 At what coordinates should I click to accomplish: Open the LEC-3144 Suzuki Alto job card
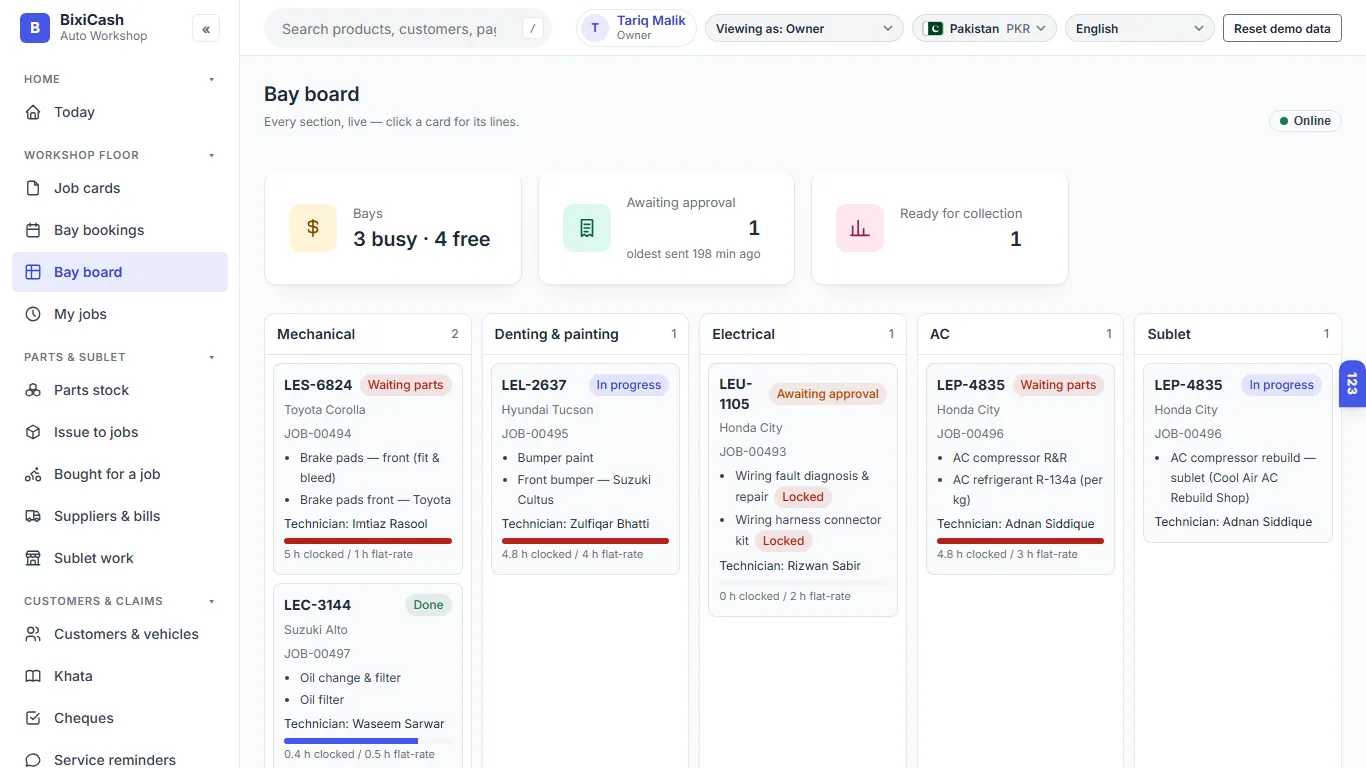click(368, 676)
